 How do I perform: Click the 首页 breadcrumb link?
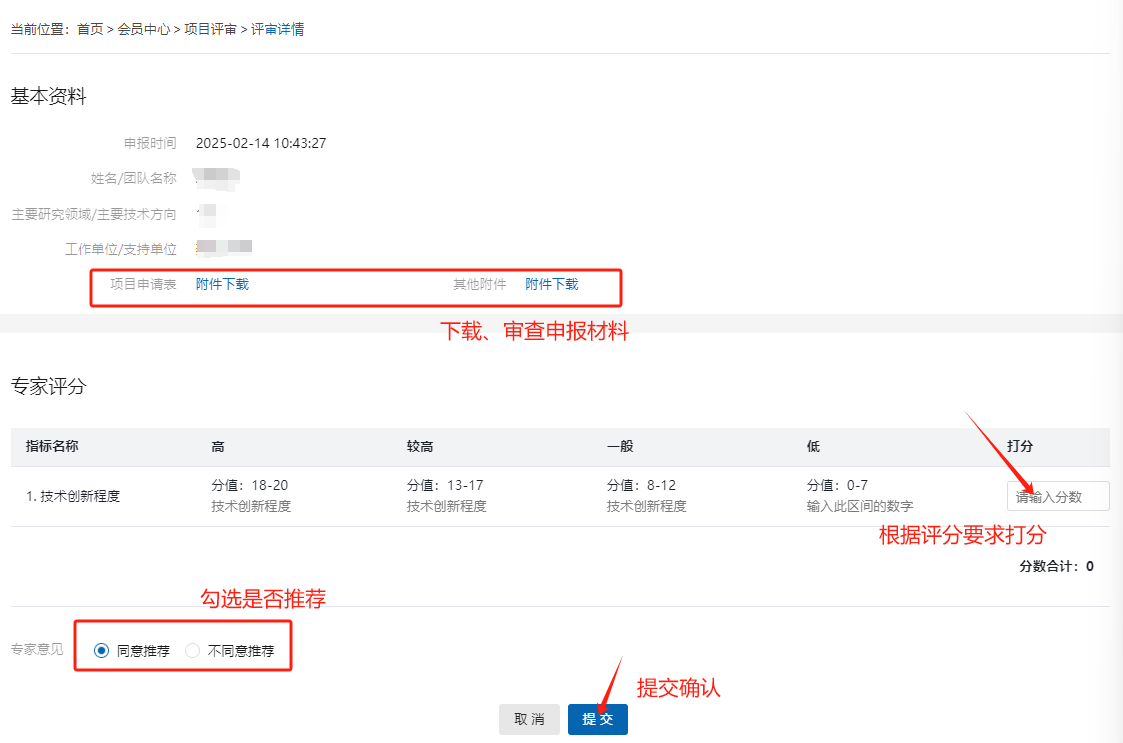[90, 30]
